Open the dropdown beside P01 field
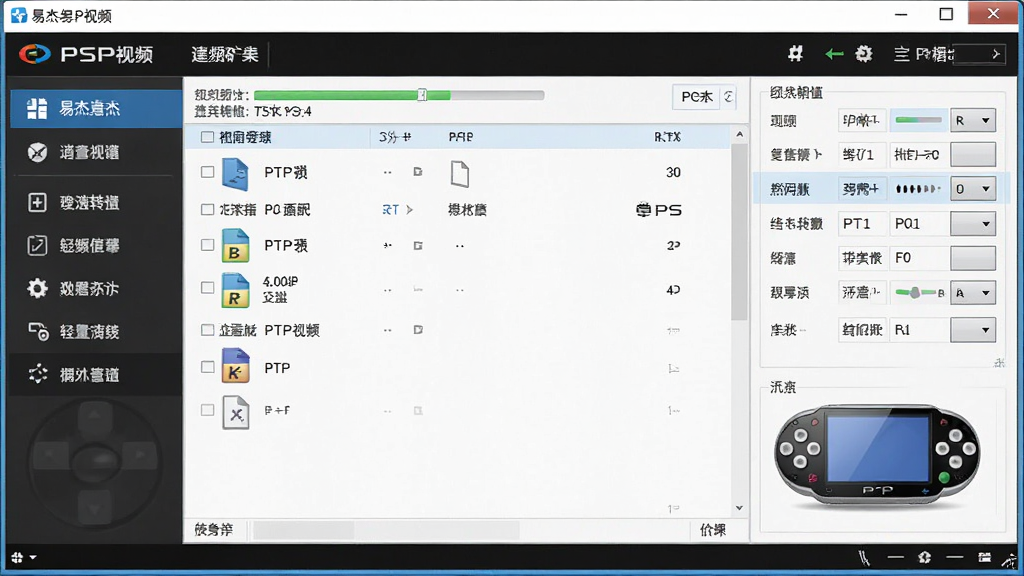The height and width of the screenshot is (576, 1024). point(973,224)
